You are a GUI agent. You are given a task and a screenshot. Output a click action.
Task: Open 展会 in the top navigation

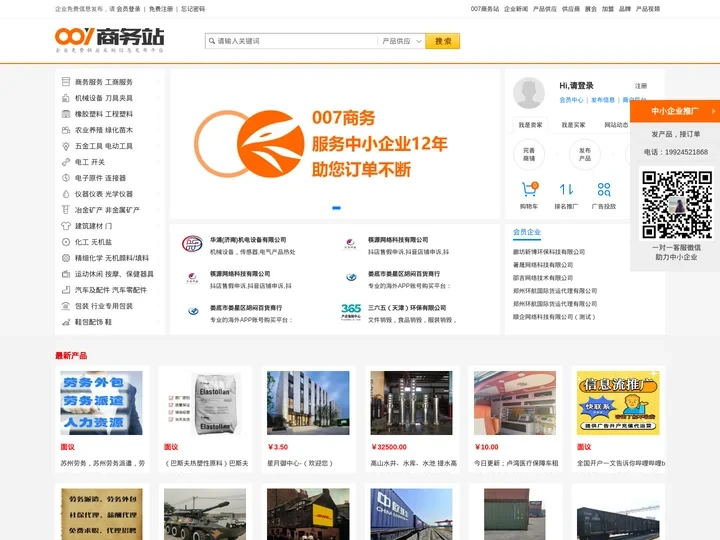591,9
